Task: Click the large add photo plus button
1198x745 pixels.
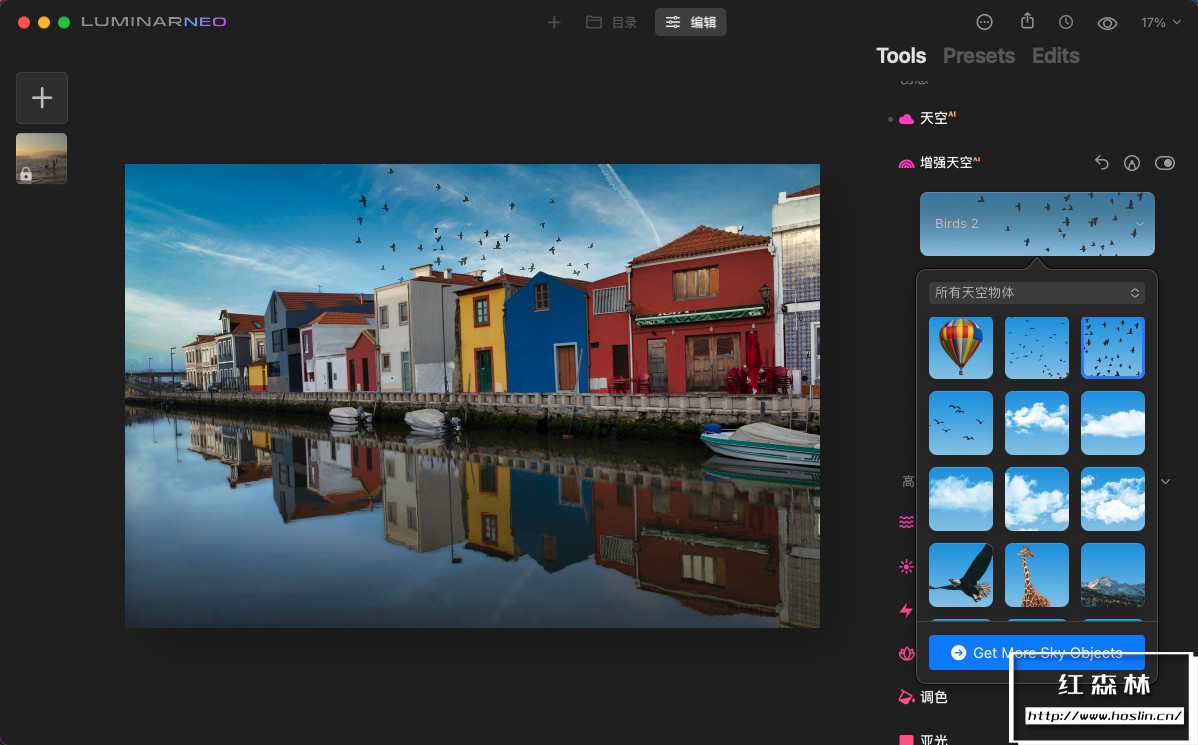Action: click(42, 98)
